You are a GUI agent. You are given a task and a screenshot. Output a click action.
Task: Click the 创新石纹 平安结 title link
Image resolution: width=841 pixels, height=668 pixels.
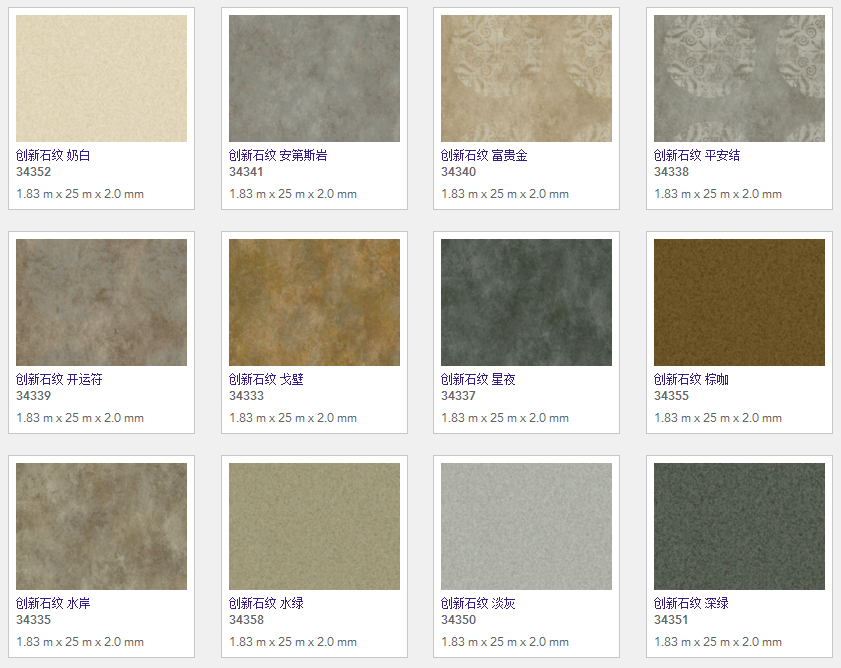pos(697,156)
